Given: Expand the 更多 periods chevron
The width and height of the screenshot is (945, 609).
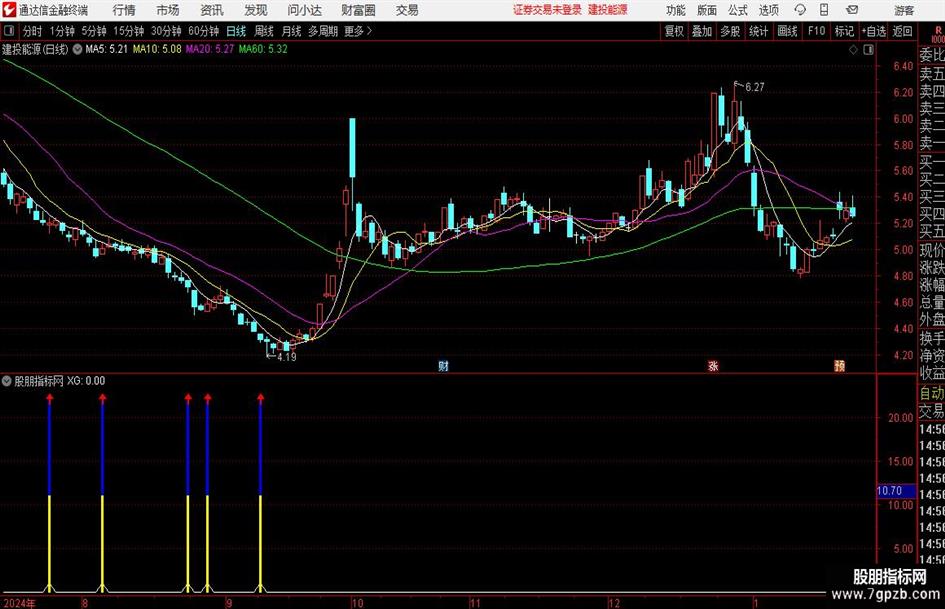Looking at the screenshot, I should [x=369, y=31].
